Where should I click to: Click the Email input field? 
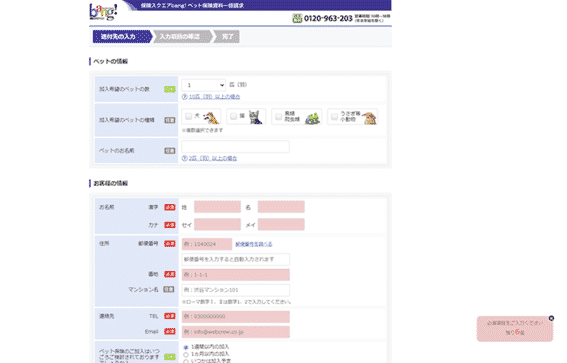coord(235,332)
